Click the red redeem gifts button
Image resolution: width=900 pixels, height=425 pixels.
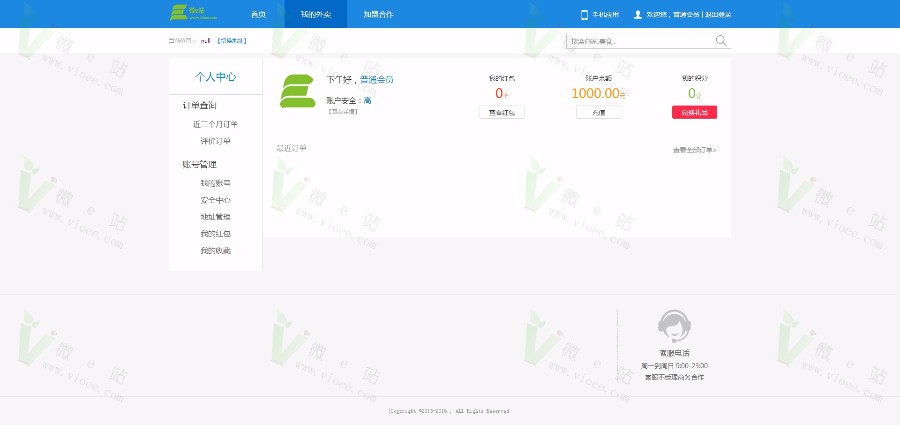695,113
